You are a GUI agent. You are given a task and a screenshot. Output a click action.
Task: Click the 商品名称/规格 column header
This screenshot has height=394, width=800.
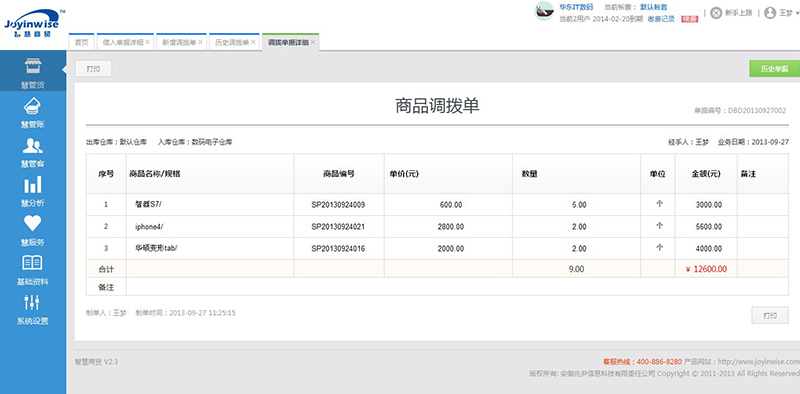tap(210, 174)
